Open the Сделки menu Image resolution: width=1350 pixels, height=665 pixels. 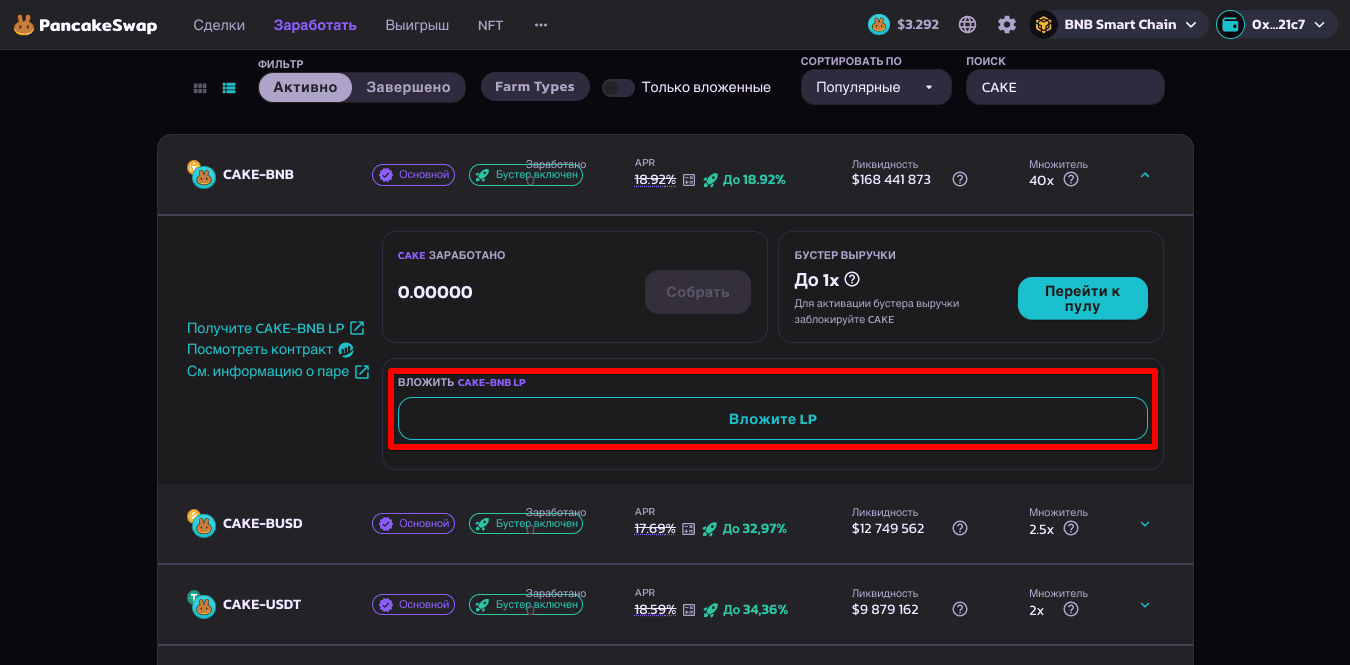pos(219,25)
